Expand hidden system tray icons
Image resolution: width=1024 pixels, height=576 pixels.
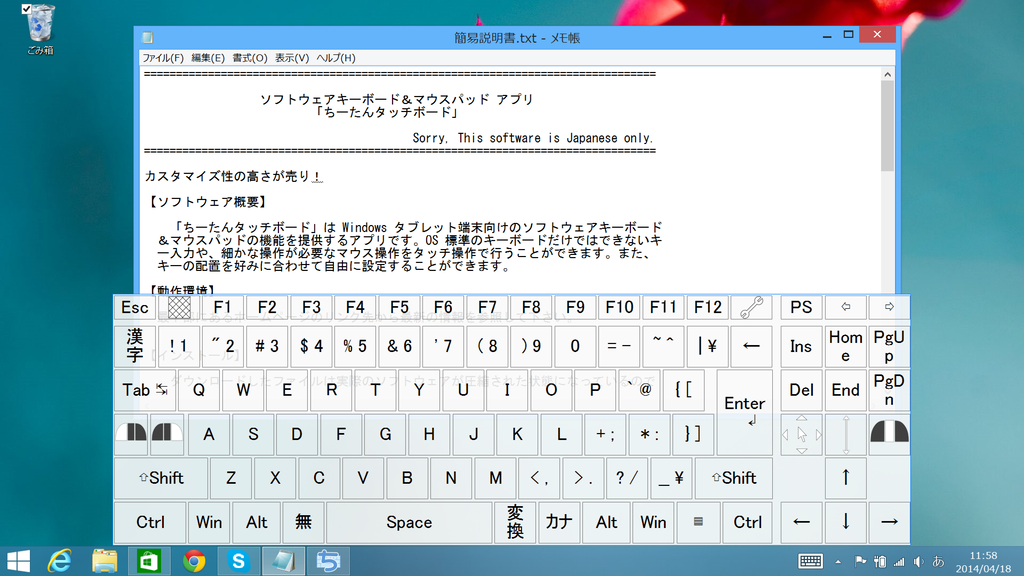point(838,562)
